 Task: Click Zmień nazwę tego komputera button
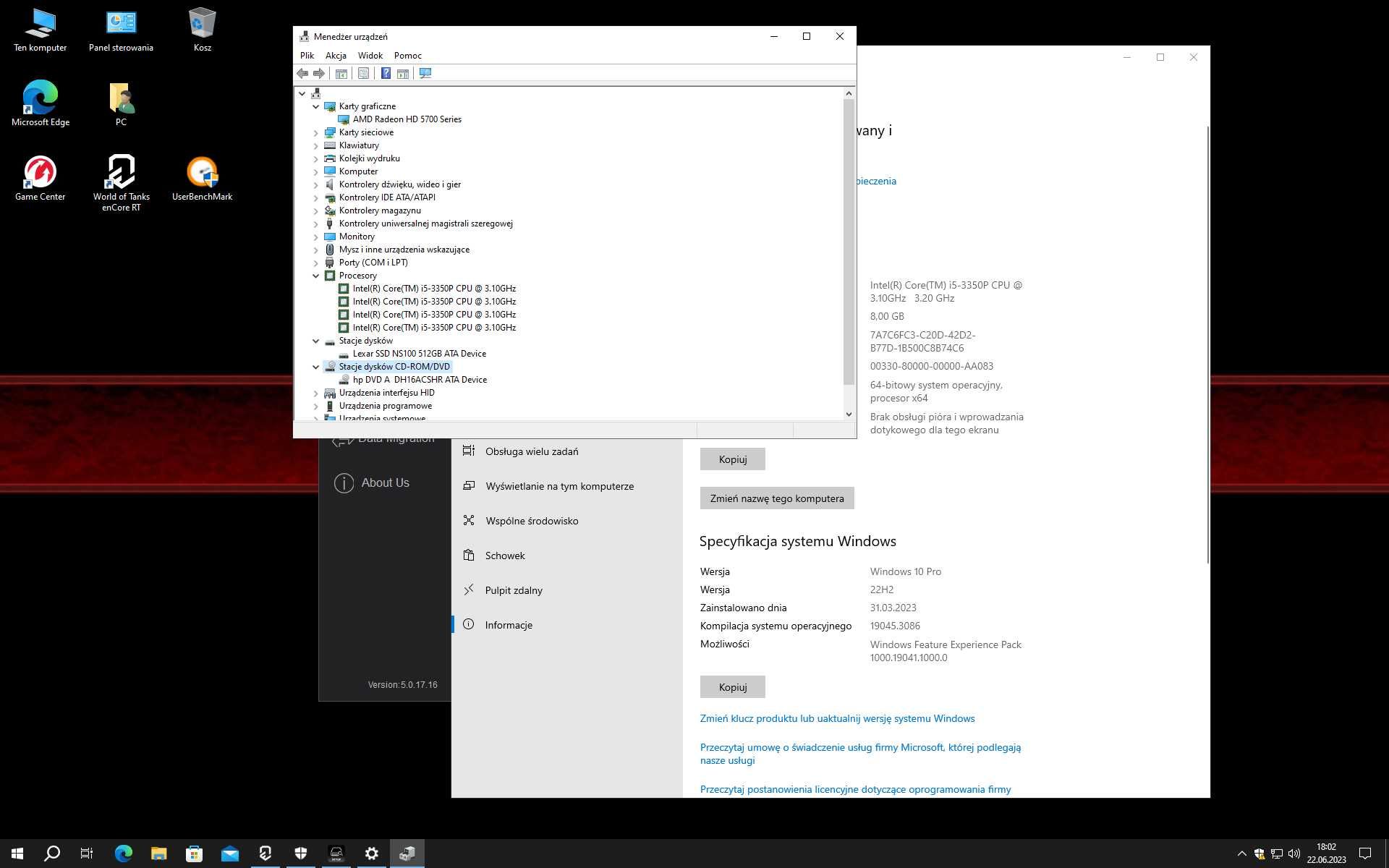point(777,498)
